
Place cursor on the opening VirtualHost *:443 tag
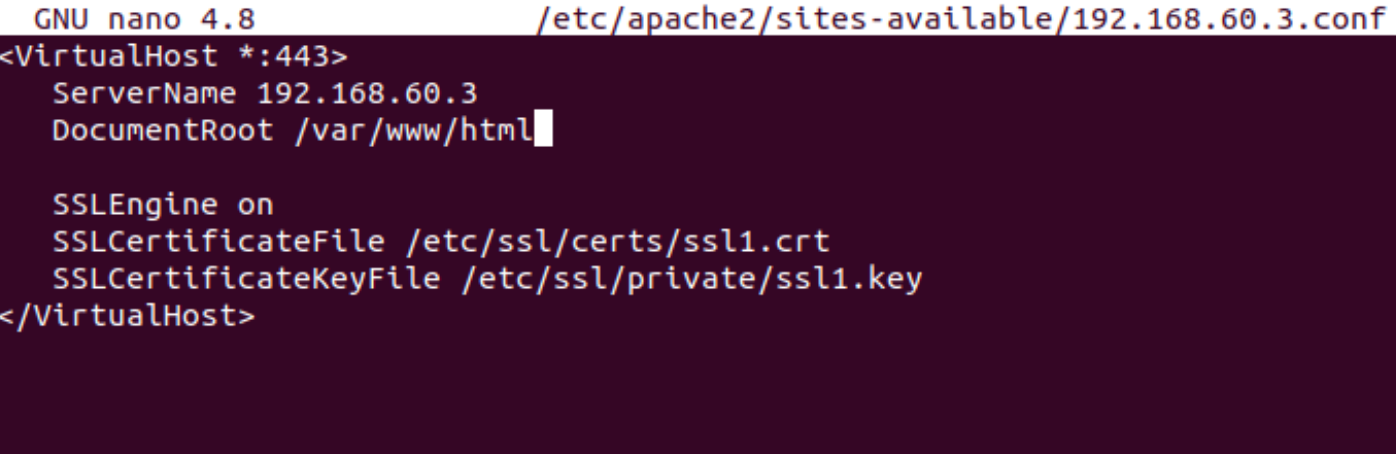click(174, 56)
